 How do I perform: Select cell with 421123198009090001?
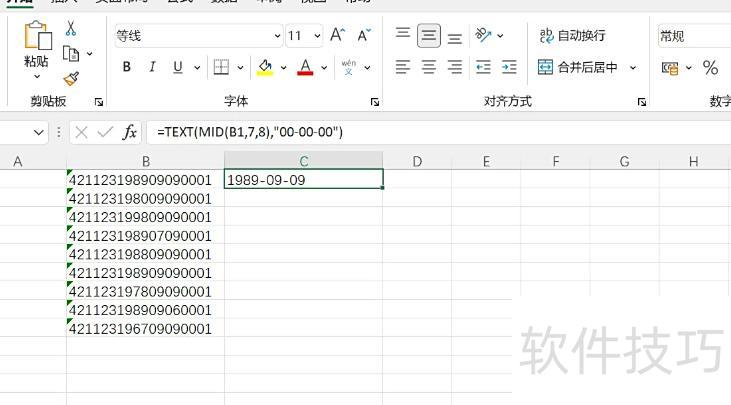145,199
